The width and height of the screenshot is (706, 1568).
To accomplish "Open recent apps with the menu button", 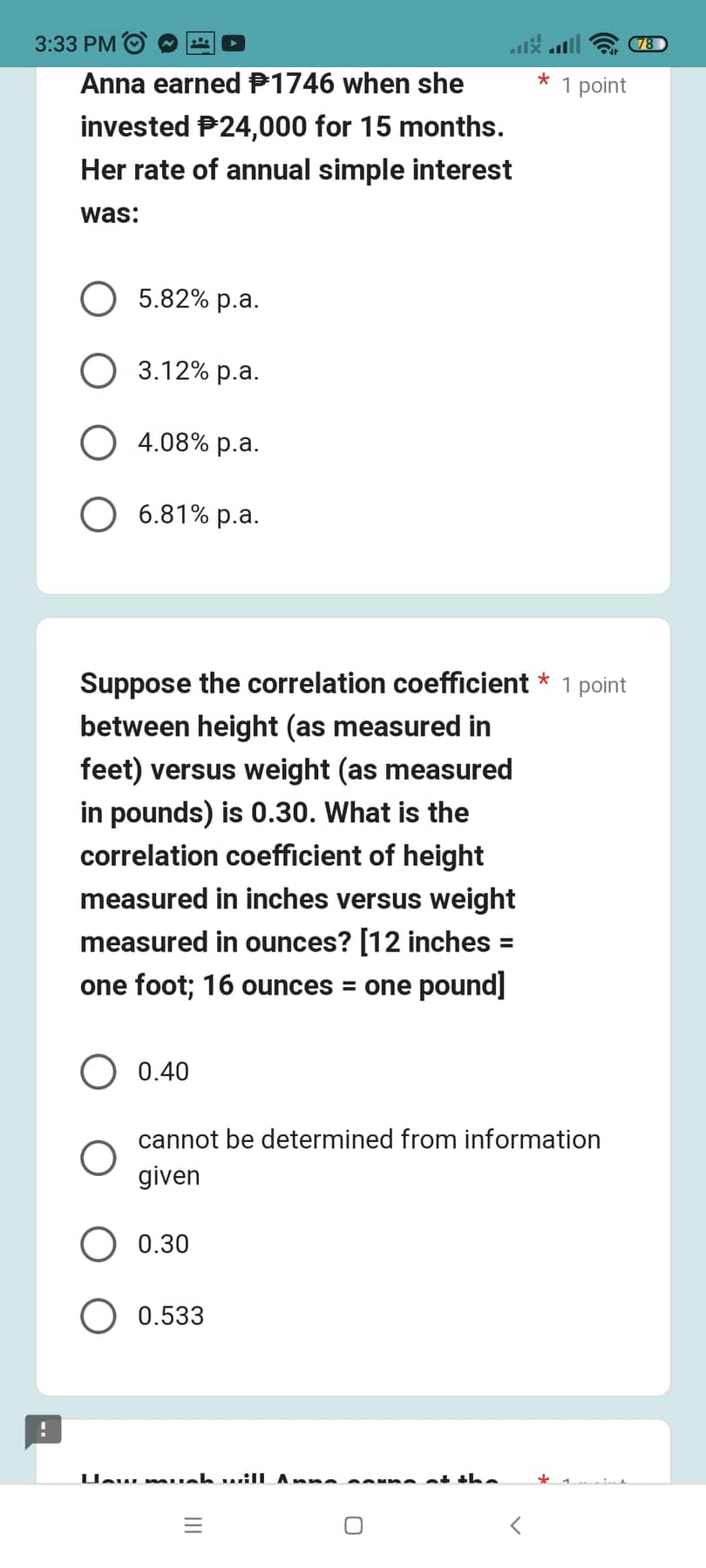I will coord(193,1524).
